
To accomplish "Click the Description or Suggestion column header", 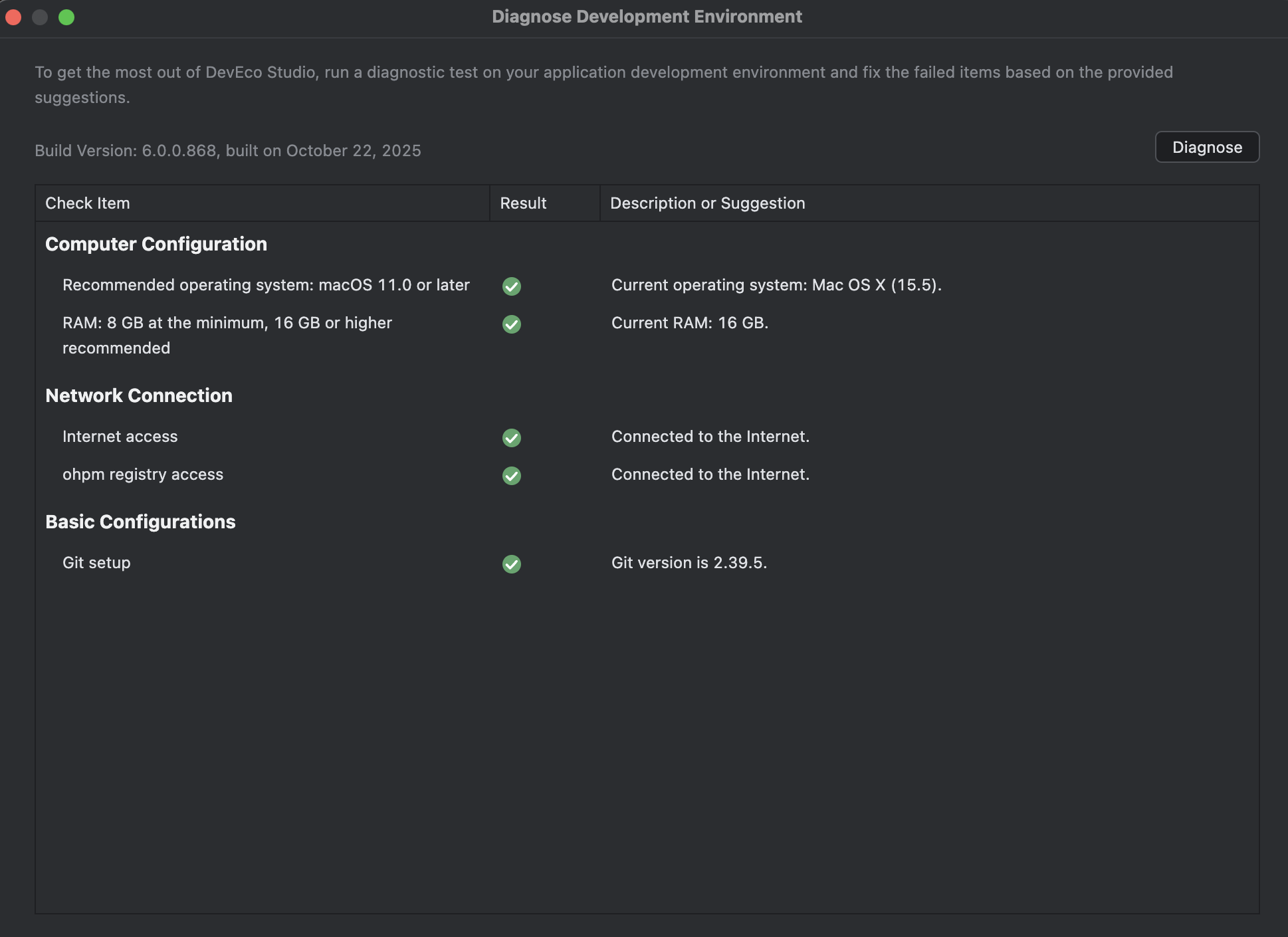I will [x=707, y=203].
